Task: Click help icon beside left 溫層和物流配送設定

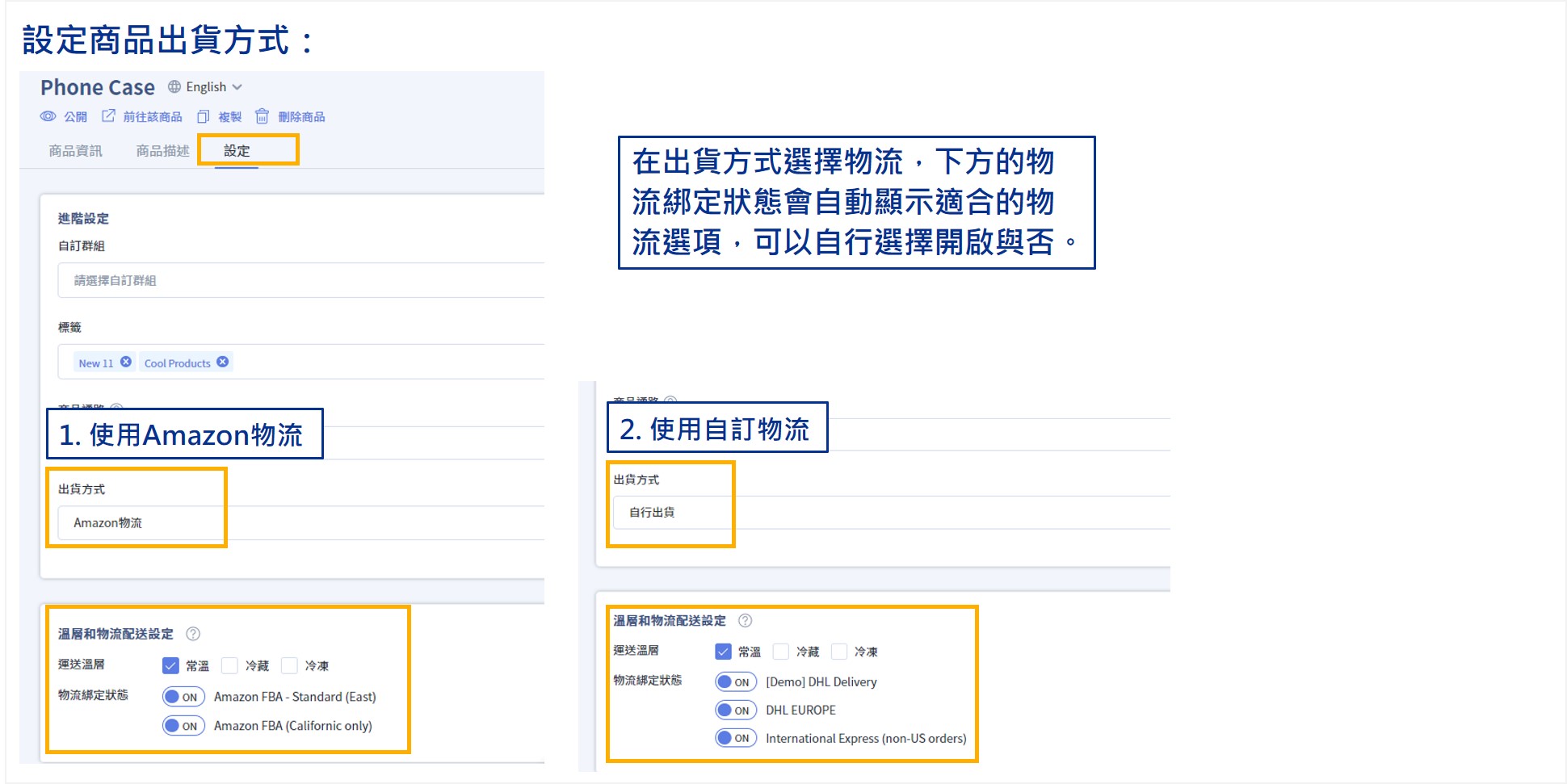Action: pyautogui.click(x=193, y=634)
